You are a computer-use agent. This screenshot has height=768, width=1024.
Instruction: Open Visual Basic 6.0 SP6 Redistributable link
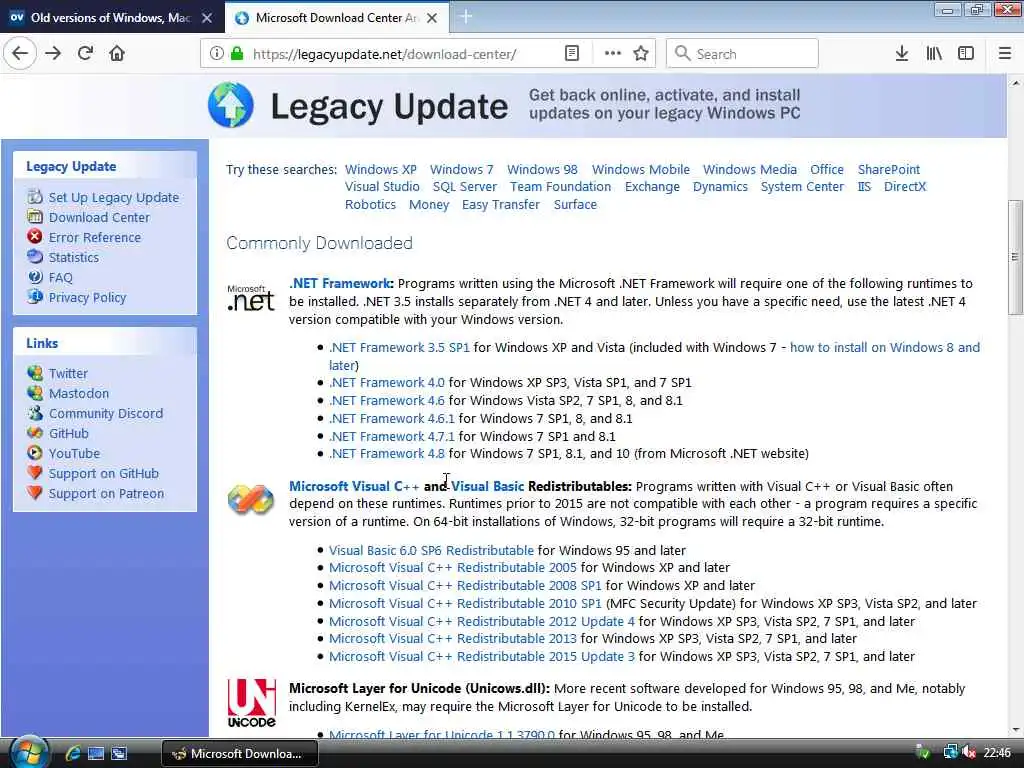pos(432,550)
